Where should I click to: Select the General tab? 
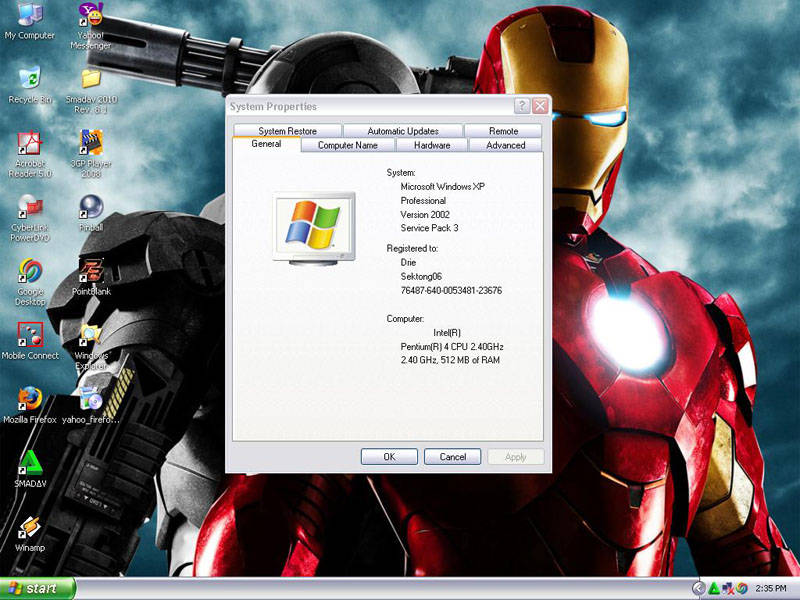pos(266,144)
